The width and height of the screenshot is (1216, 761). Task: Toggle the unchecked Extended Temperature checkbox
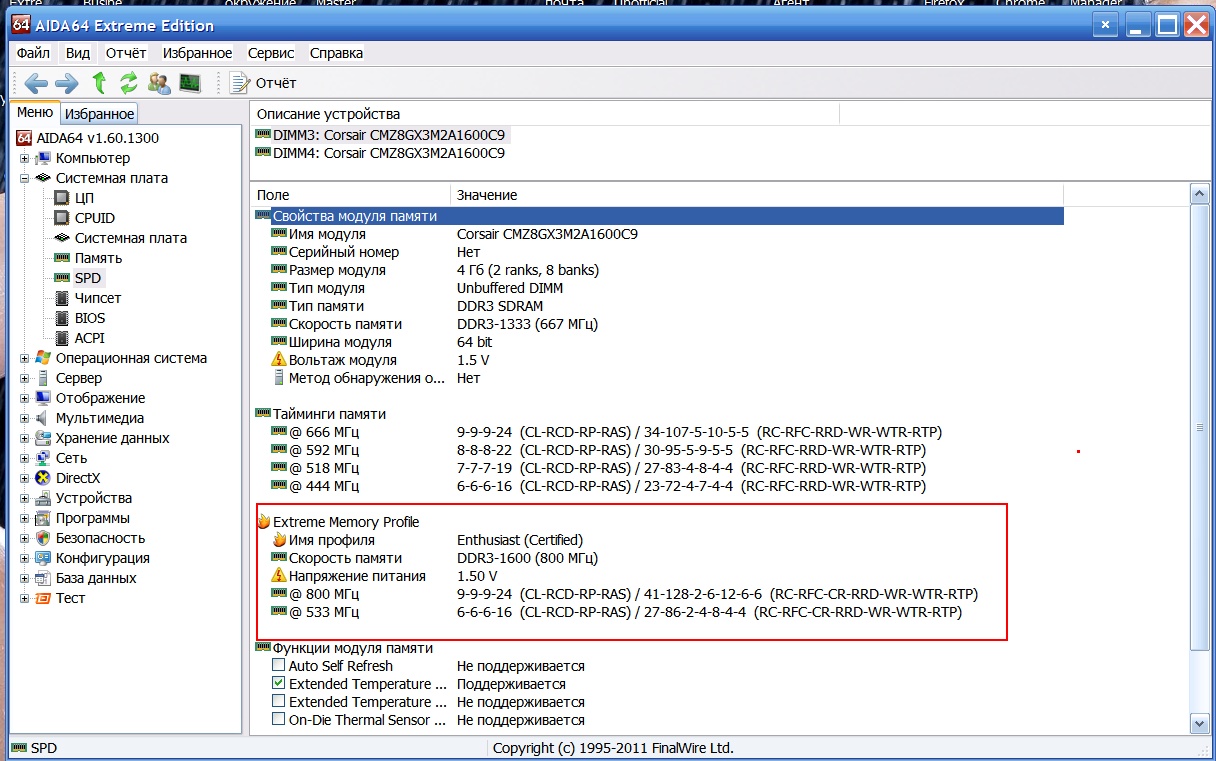point(279,702)
